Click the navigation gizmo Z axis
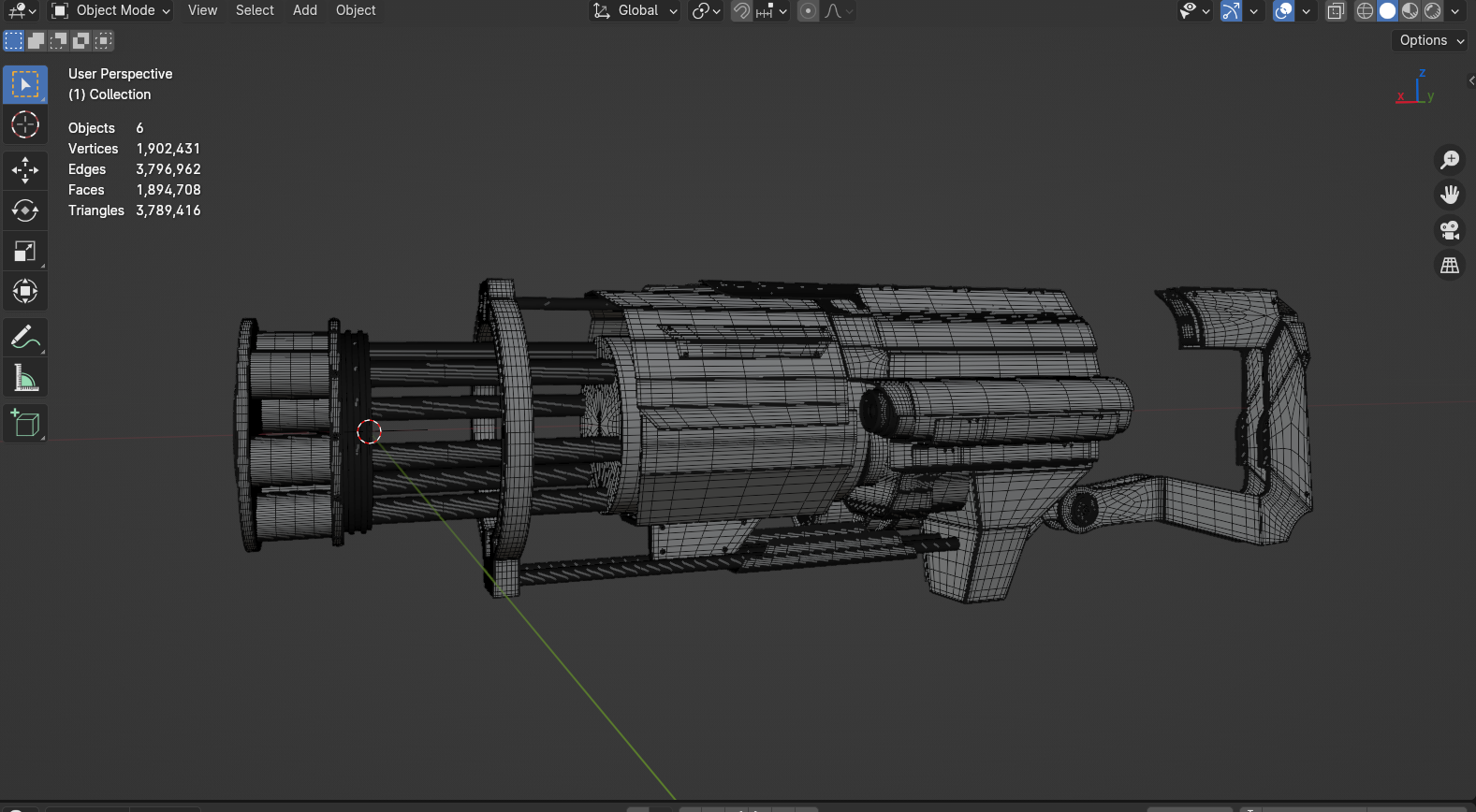 [1422, 74]
